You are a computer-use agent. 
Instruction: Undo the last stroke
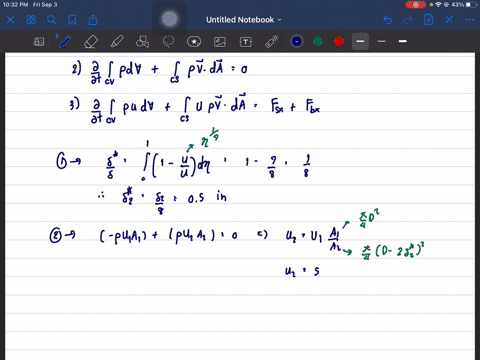pos(387,20)
